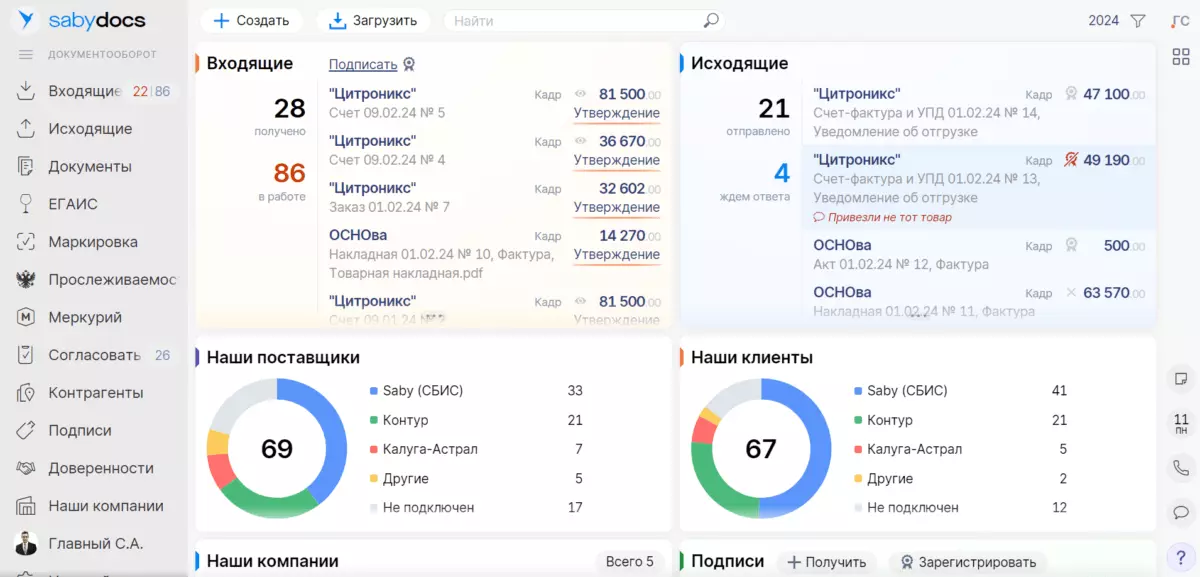Open Утверждение status for Заказ № 7
This screenshot has width=1200, height=577.
(x=616, y=207)
